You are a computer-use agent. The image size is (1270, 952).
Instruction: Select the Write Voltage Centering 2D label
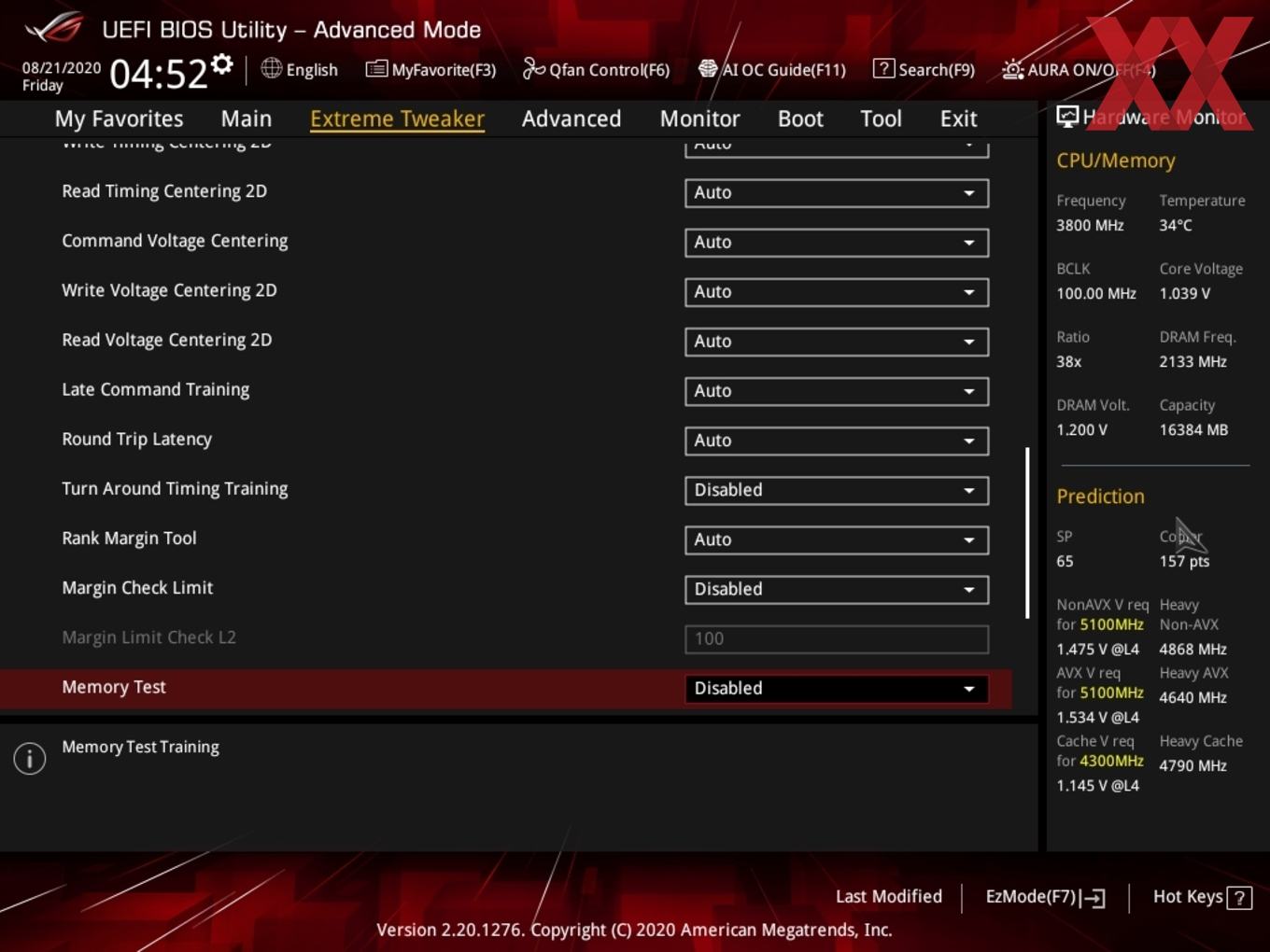point(169,290)
